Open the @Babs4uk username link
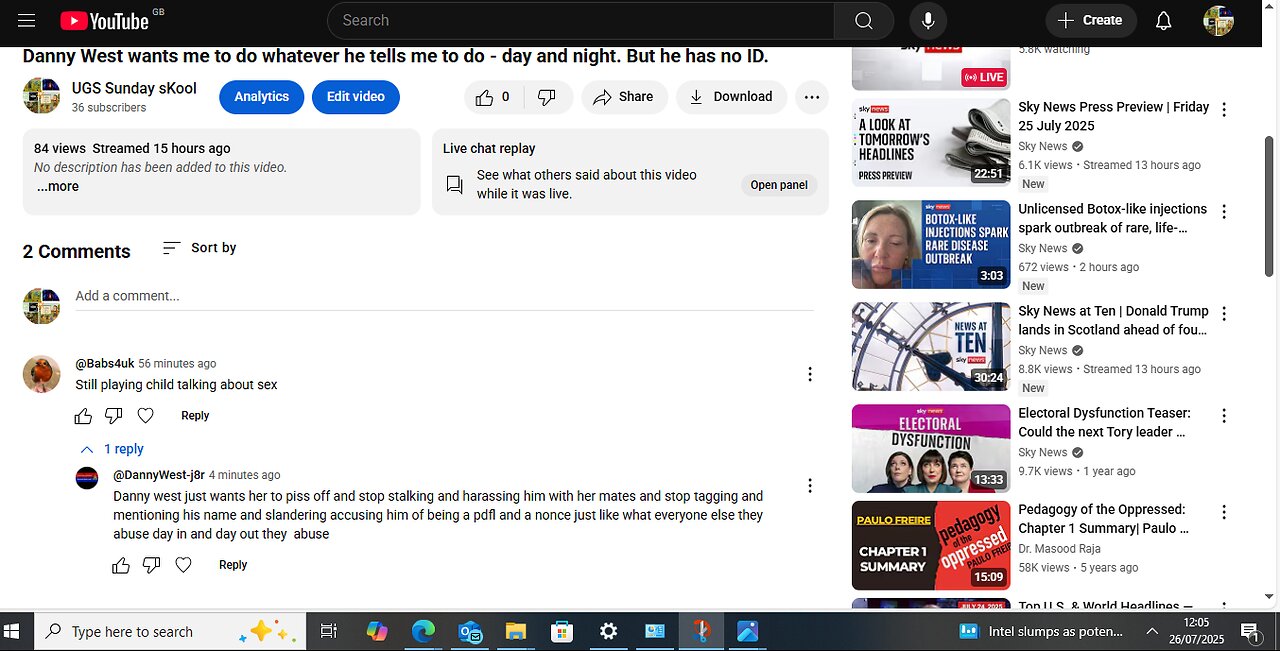The image size is (1280, 651). [x=105, y=364]
